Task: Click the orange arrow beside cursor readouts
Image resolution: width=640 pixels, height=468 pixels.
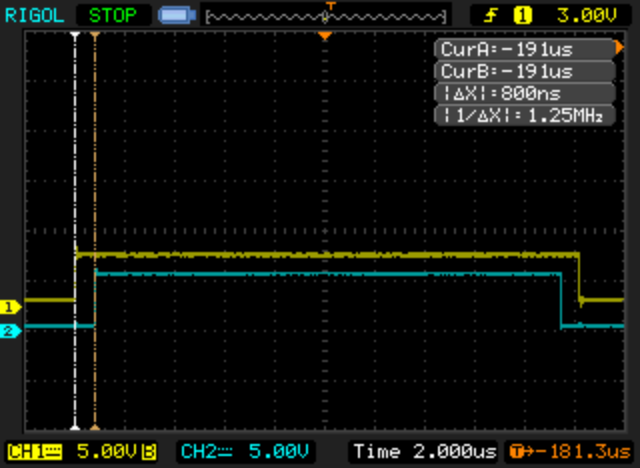Action: coord(620,48)
